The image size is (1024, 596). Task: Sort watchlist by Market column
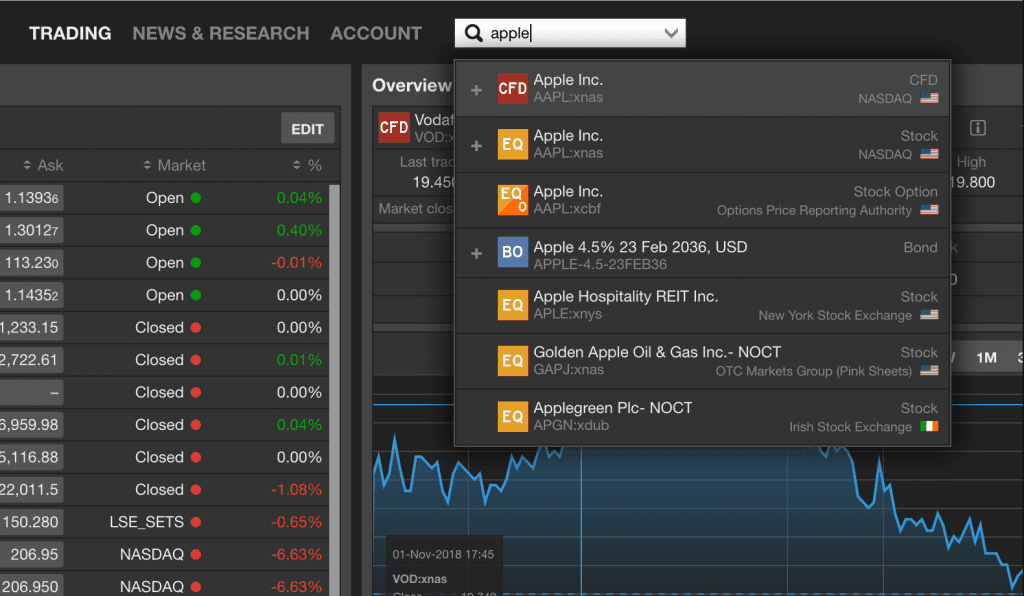point(175,165)
